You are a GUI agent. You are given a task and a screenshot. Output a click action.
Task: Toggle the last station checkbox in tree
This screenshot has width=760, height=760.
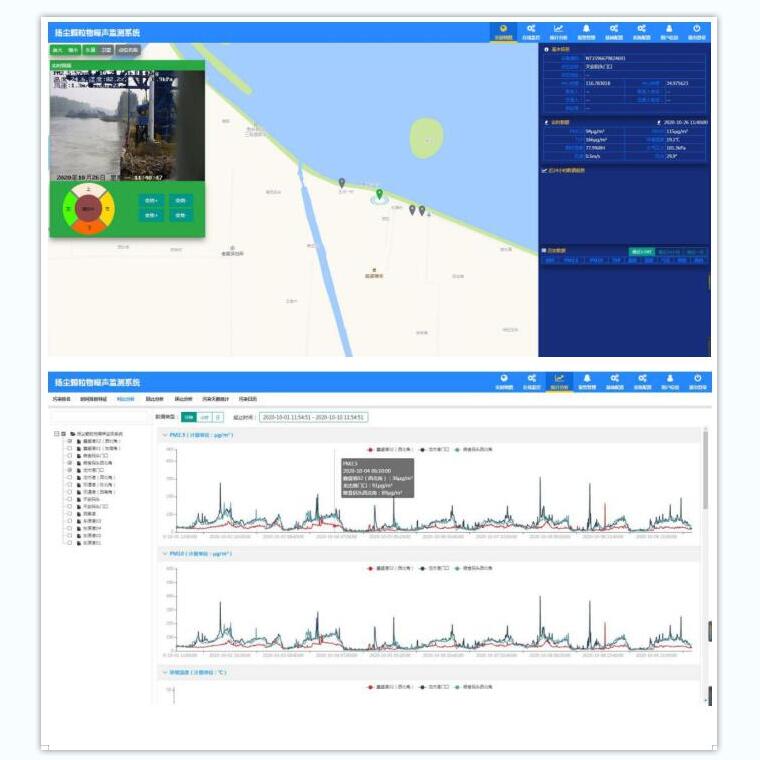point(69,542)
